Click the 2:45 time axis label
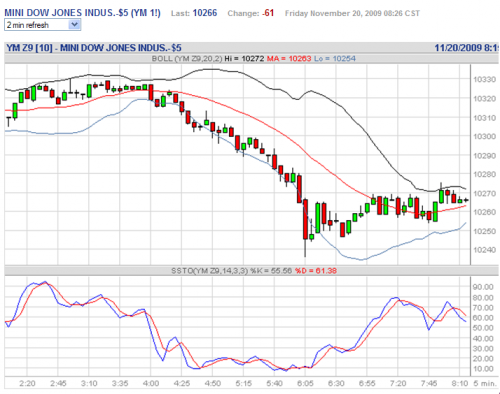 [x=58, y=383]
